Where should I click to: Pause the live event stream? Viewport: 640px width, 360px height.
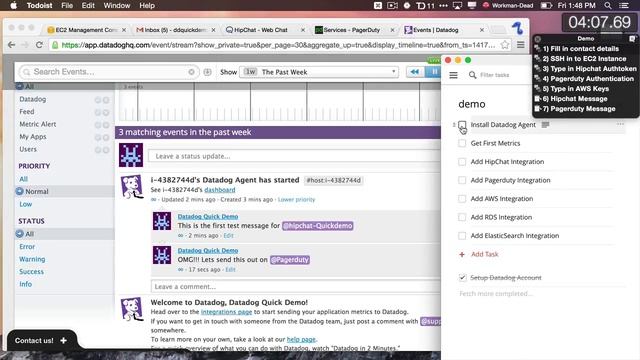433,72
